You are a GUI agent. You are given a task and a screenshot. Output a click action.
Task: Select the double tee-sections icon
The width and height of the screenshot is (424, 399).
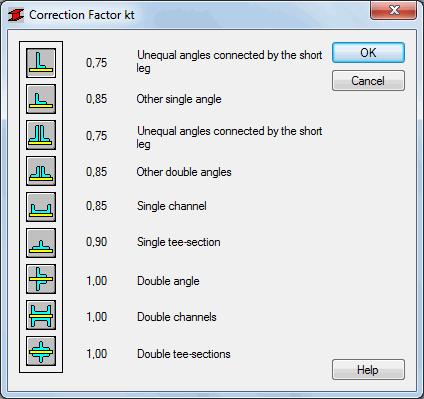click(41, 351)
